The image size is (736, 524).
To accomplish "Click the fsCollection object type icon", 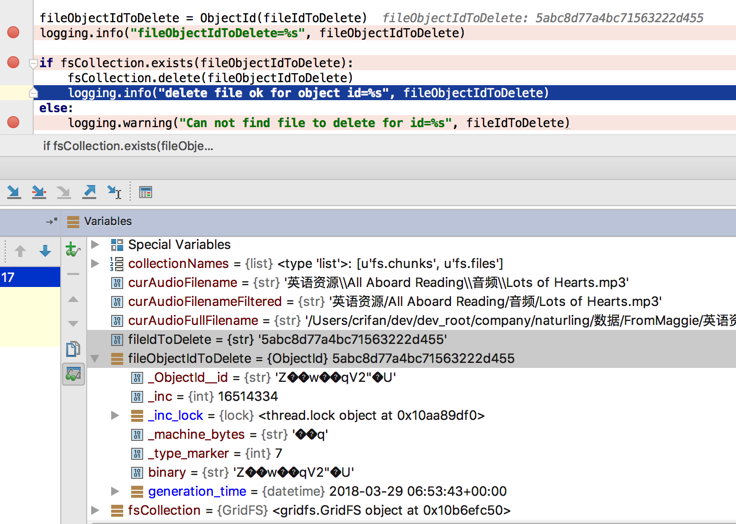I will coord(117,510).
